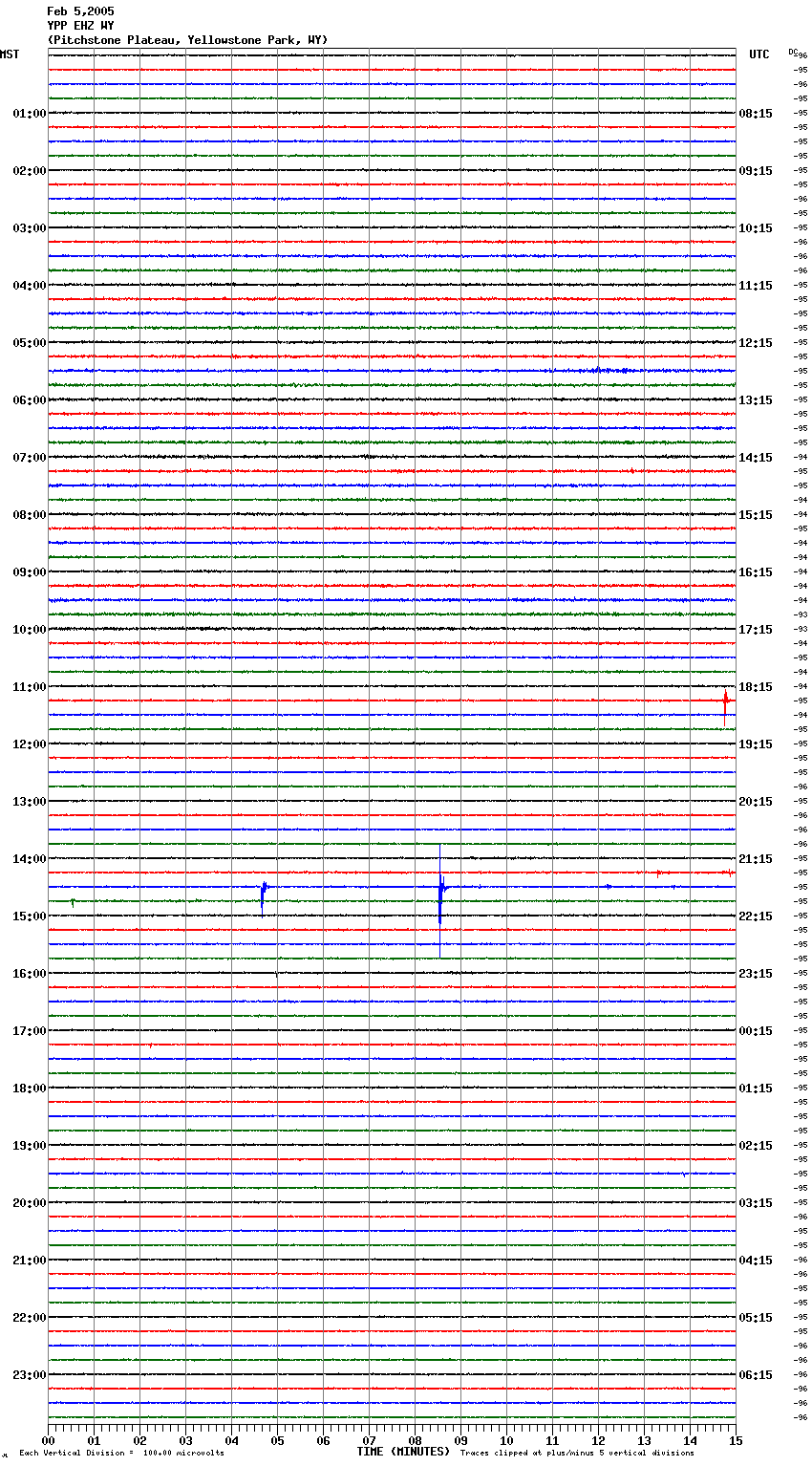Click the 10:15 UTC time label
812x1466 pixels.
click(x=756, y=228)
